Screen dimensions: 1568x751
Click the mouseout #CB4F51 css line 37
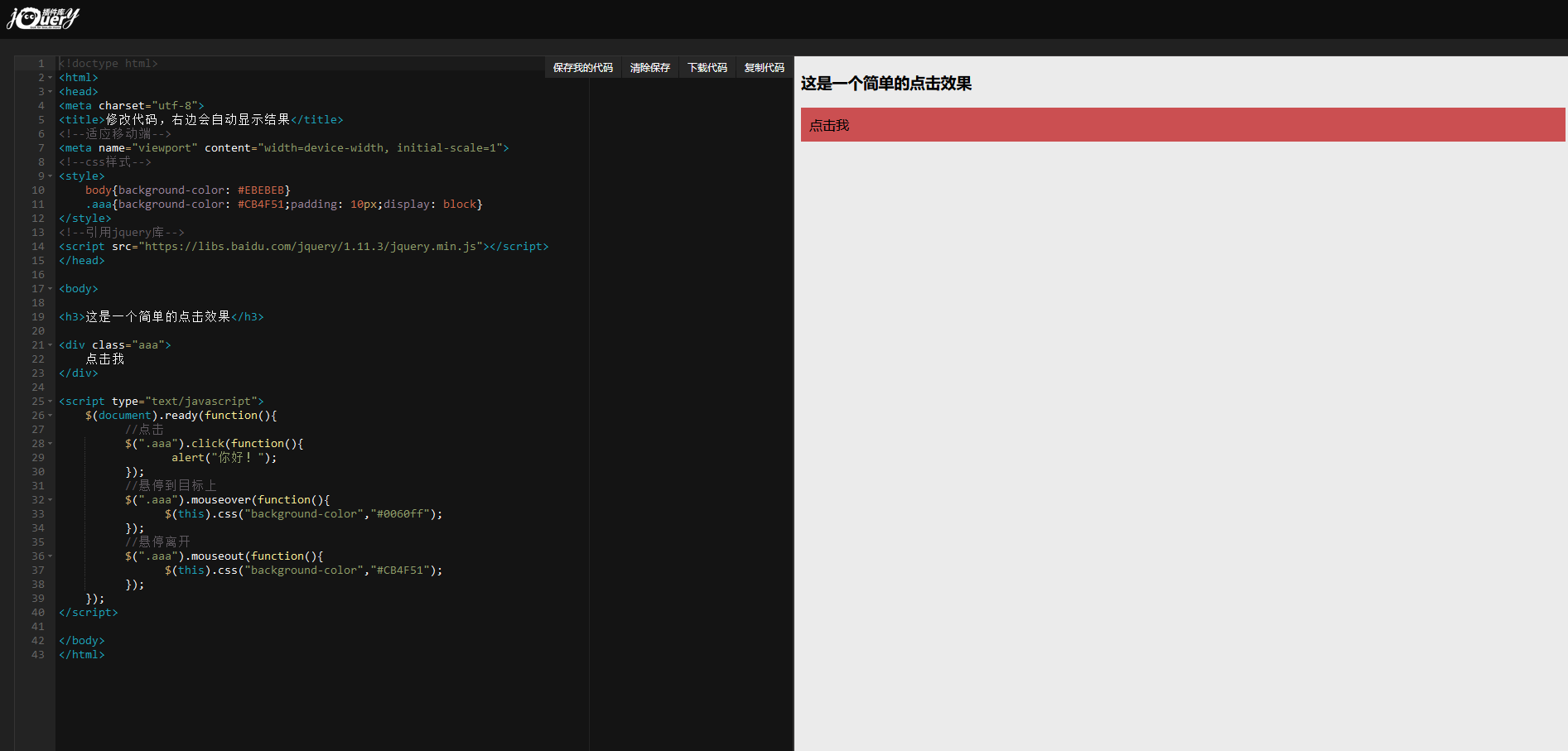tap(304, 570)
